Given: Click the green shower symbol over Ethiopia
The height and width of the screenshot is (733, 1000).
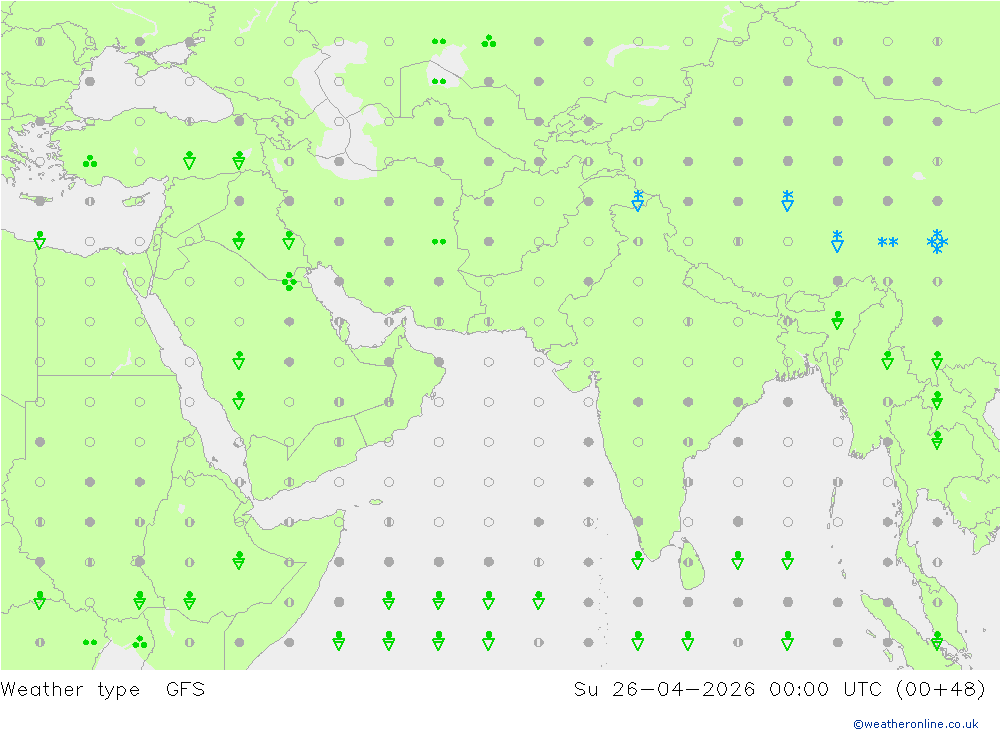Looking at the screenshot, I should pyautogui.click(x=239, y=560).
